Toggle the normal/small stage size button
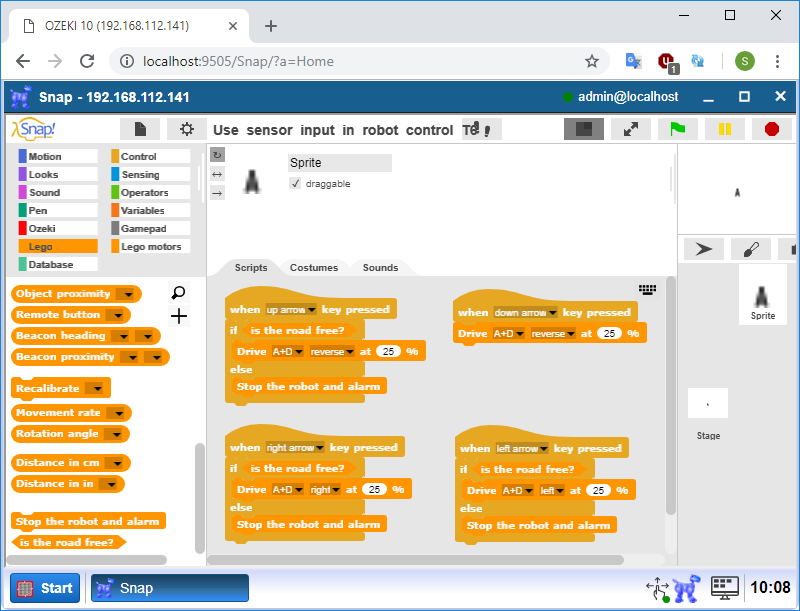The image size is (800, 611). click(x=584, y=129)
